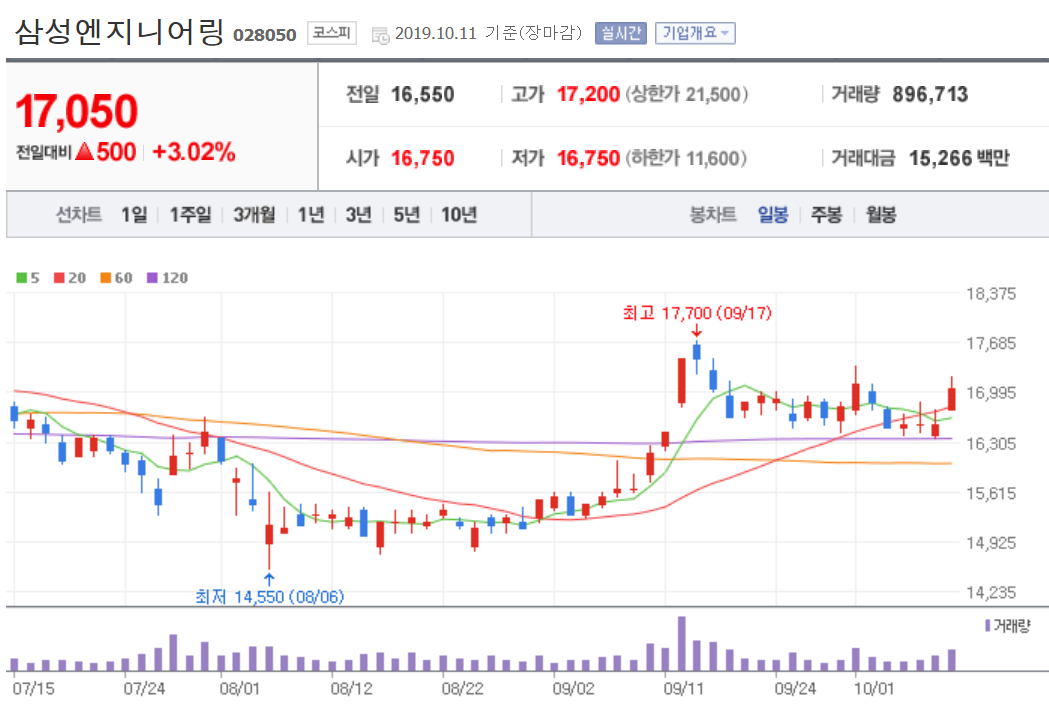Click the +3.02% change value
The image size is (1049, 709).
pos(194,152)
